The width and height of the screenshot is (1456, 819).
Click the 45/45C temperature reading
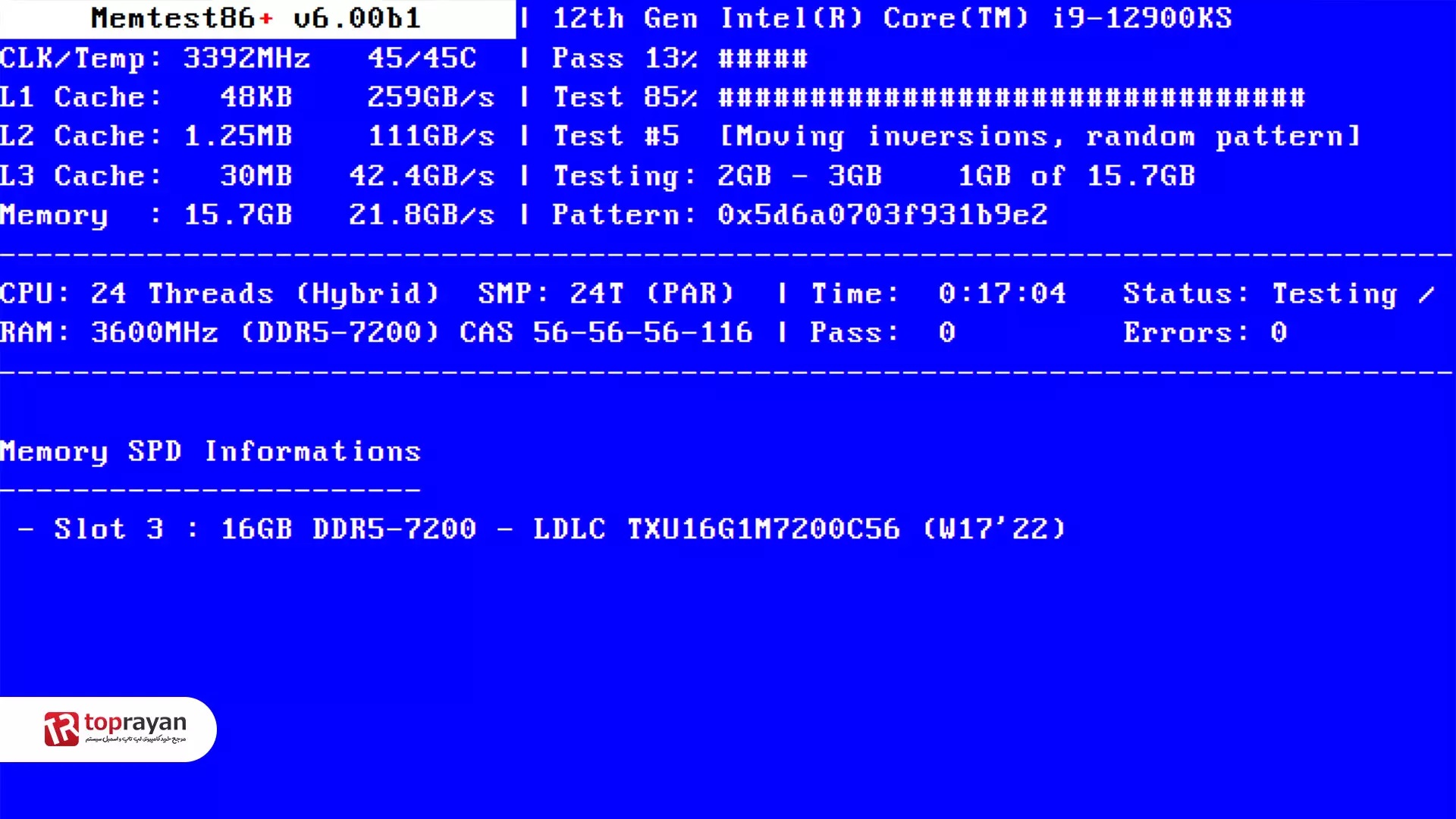pos(422,58)
